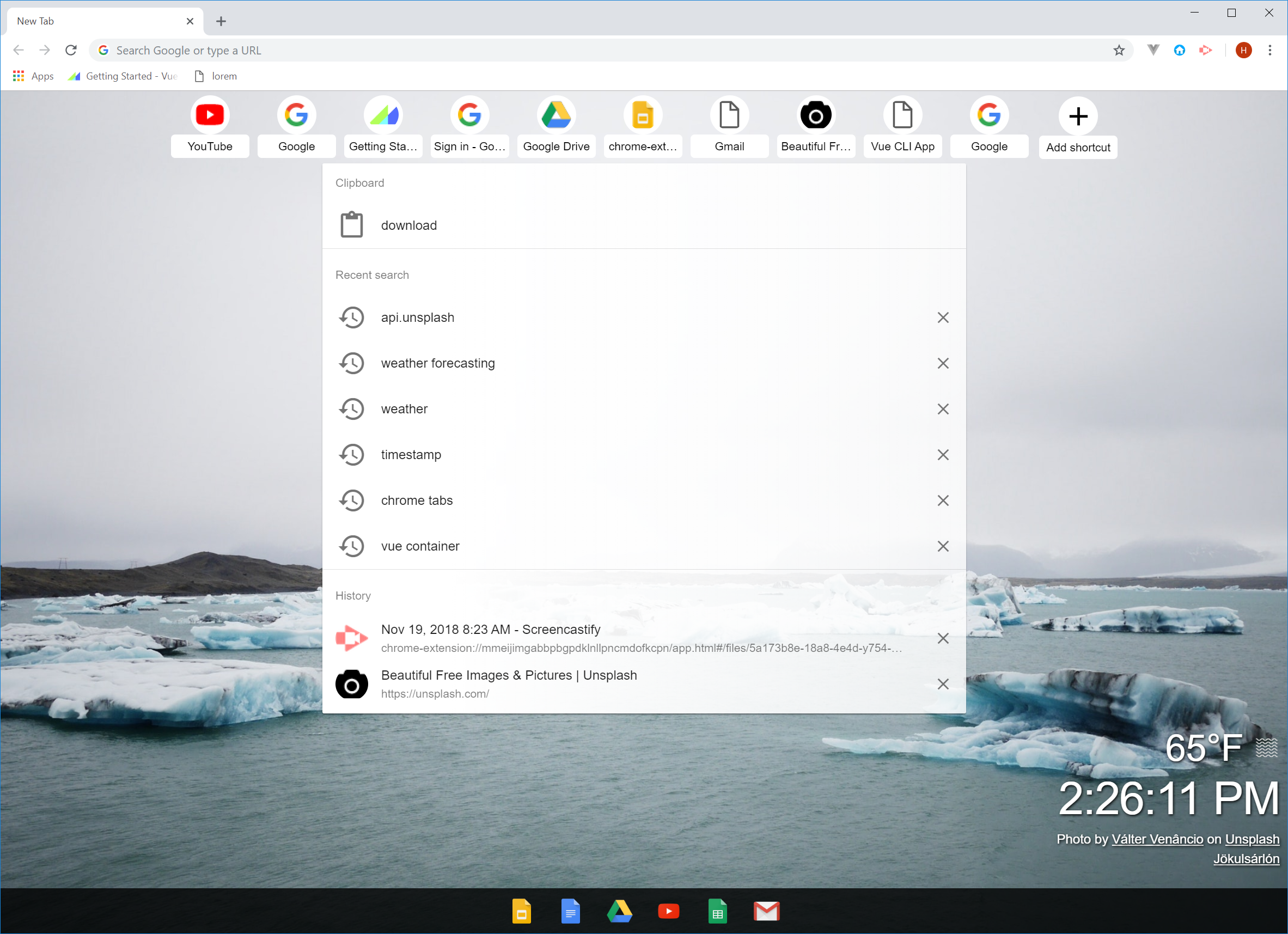The width and height of the screenshot is (1288, 934).
Task: Remove the weather forecasting recent search
Action: click(943, 363)
